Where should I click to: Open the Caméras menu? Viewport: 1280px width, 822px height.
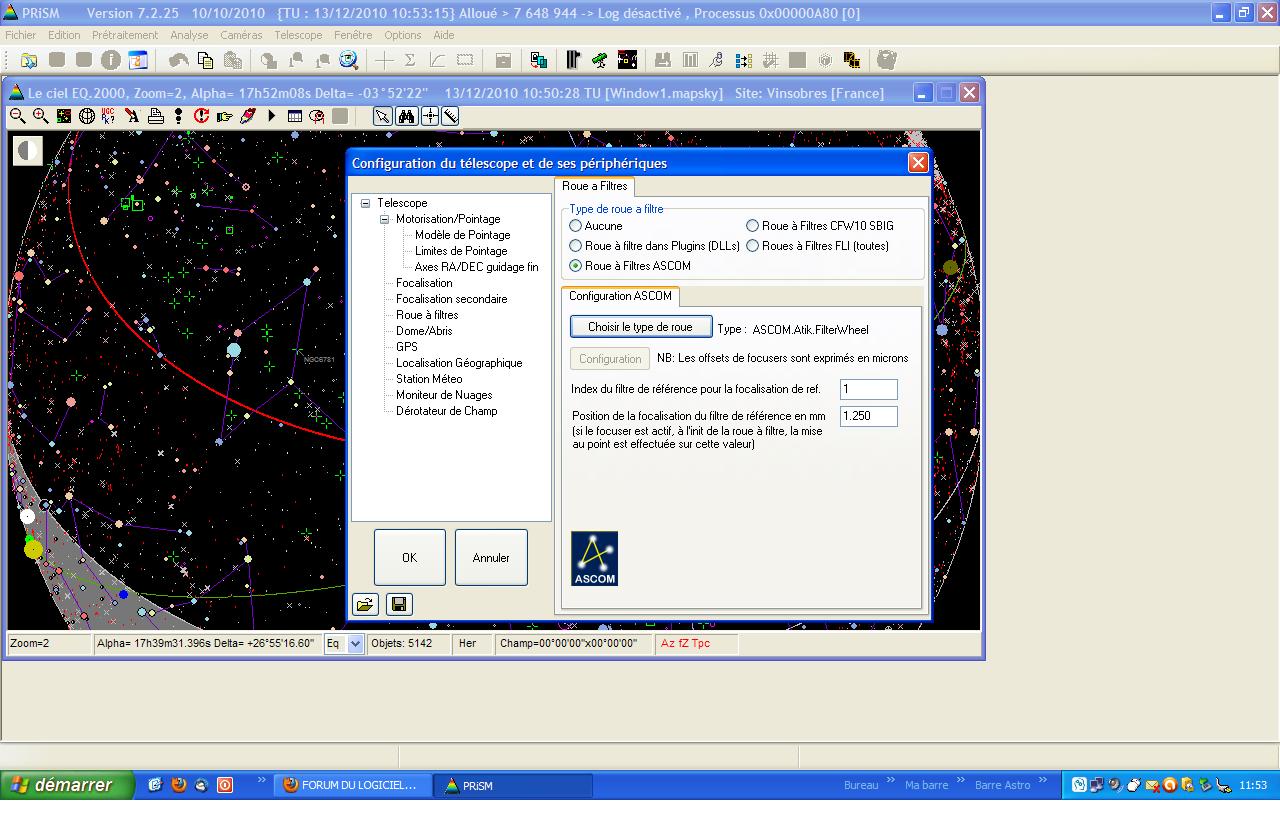click(241, 35)
